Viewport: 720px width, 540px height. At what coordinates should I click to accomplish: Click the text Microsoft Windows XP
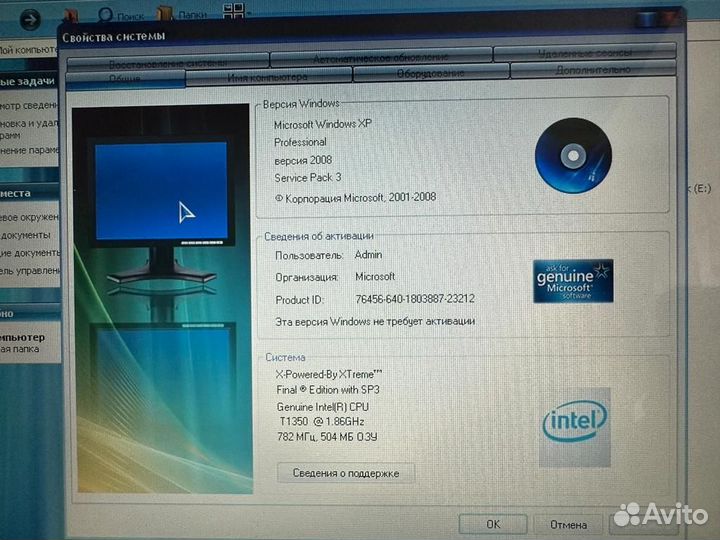pyautogui.click(x=323, y=124)
